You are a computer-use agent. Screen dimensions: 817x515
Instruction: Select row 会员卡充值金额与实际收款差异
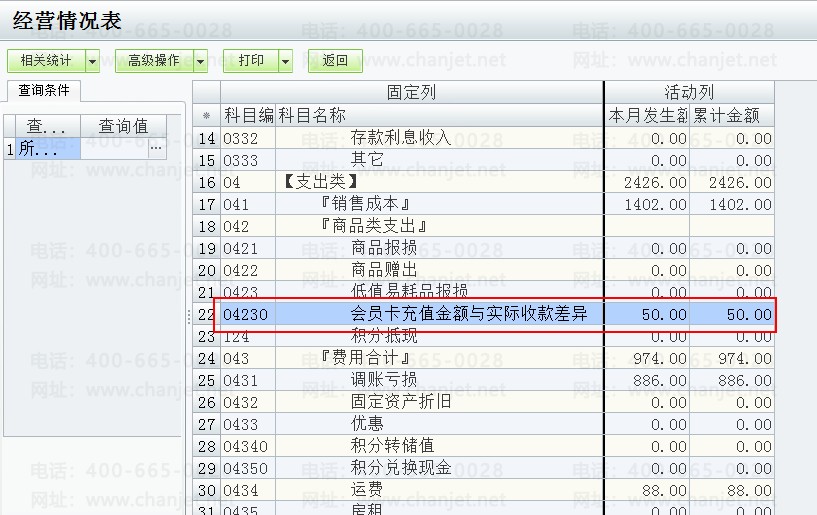pyautogui.click(x=468, y=314)
